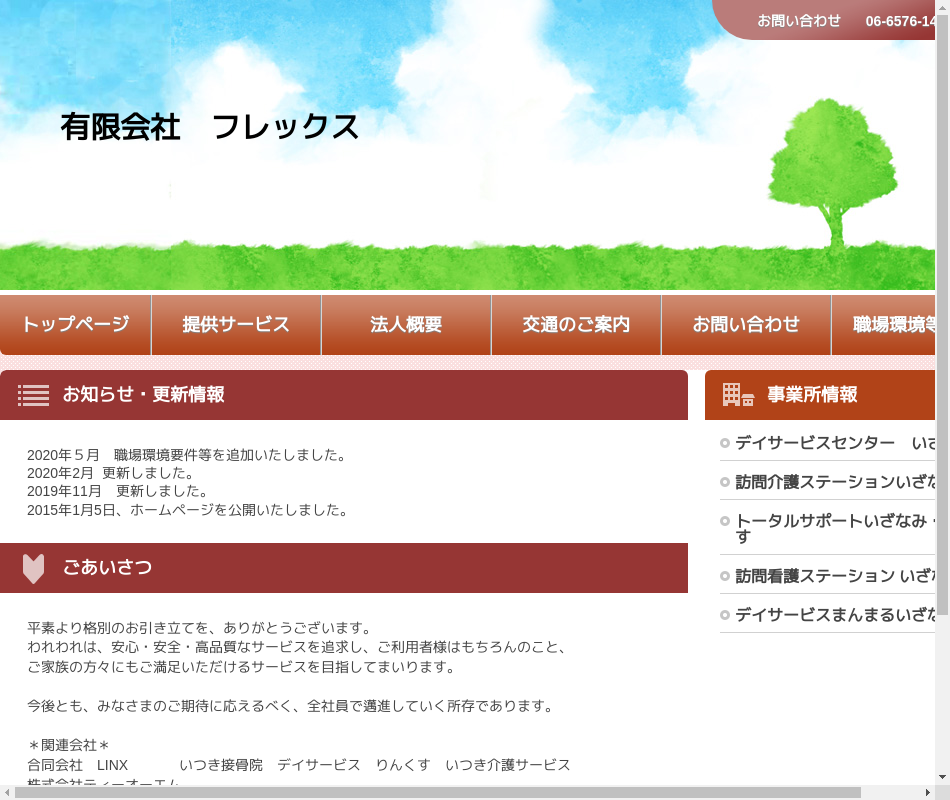
Task: Click the list icon beside お知らせ・更新情報
Action: [33, 395]
